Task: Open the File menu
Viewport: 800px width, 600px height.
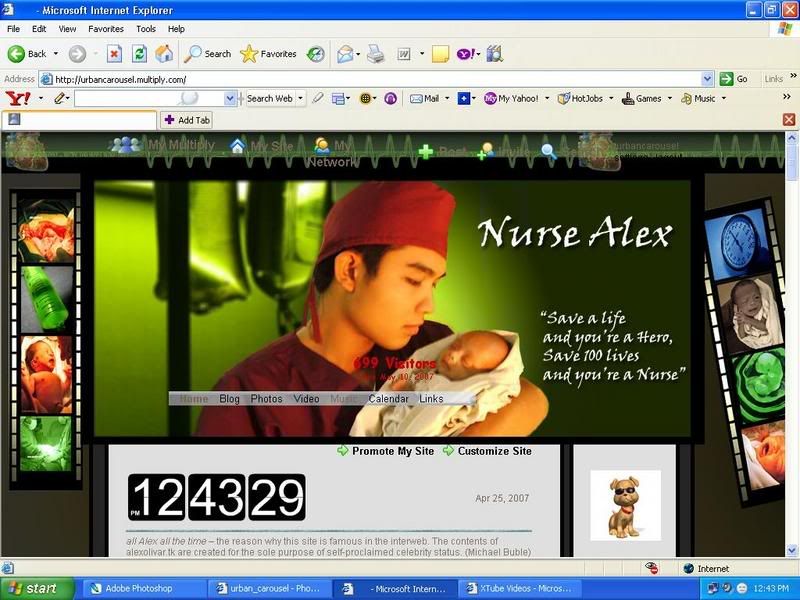Action: [13, 29]
